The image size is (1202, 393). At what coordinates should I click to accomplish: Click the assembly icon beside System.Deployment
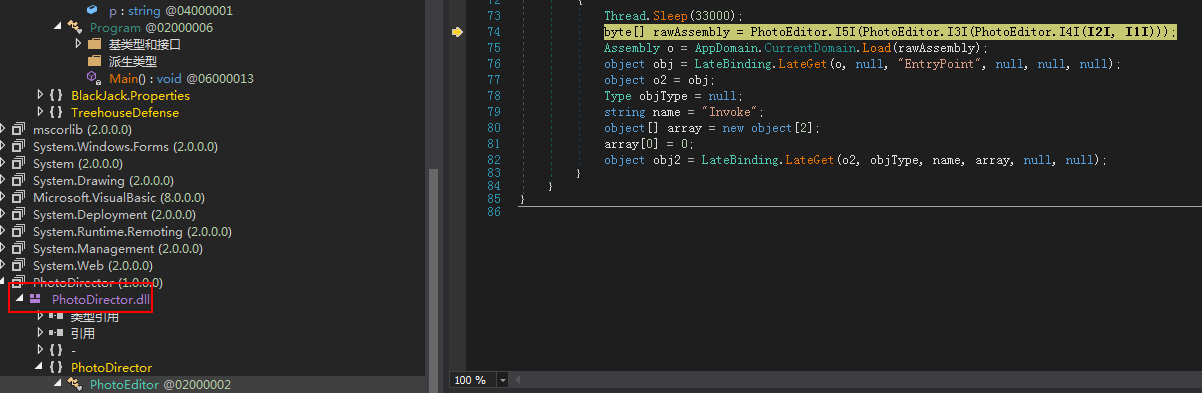(19, 214)
